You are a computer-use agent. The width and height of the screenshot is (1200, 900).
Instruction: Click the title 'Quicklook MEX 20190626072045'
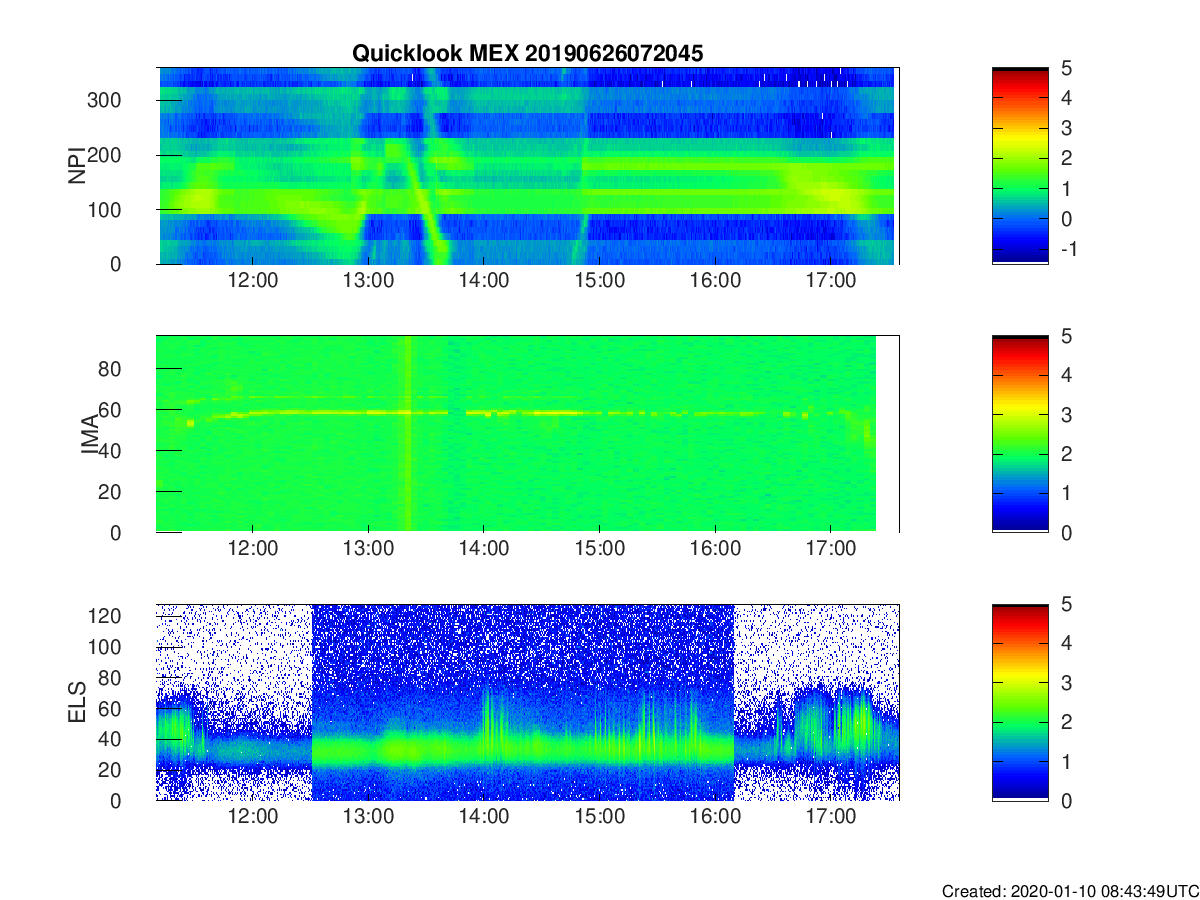tap(527, 54)
